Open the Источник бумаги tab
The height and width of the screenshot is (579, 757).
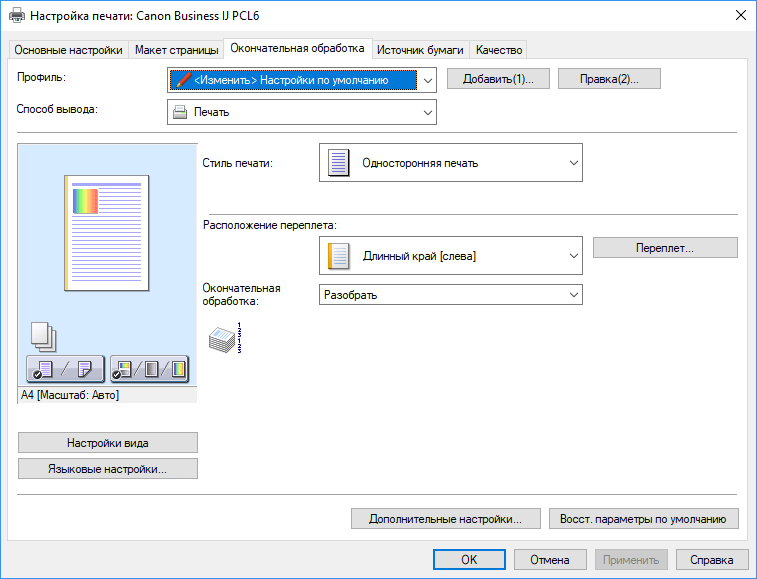click(x=420, y=50)
